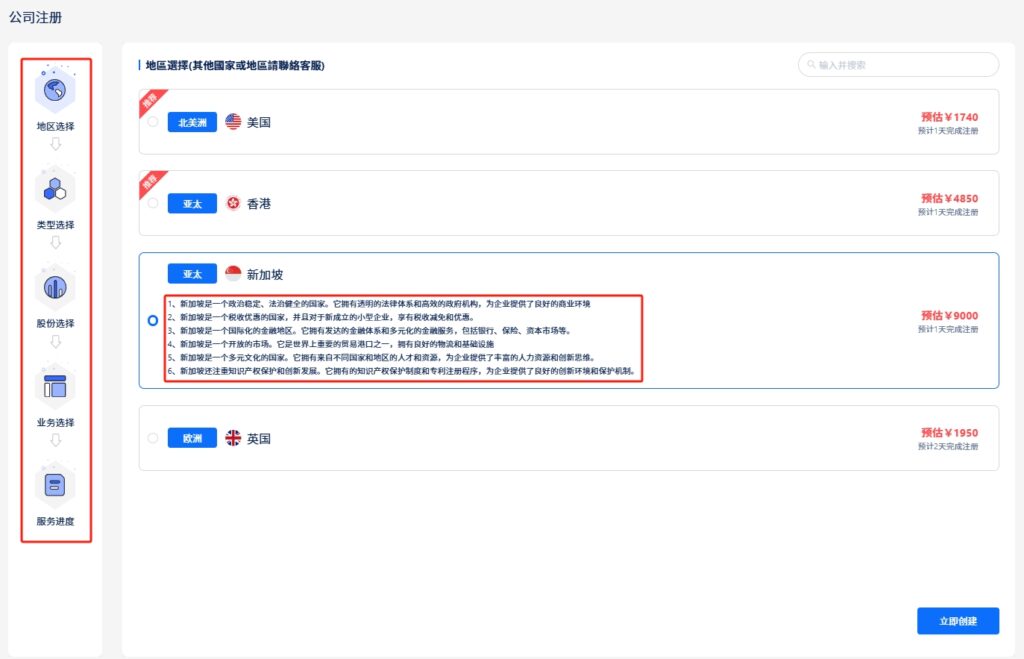Image resolution: width=1024 pixels, height=659 pixels.
Task: Click the 预估¥1950 price
Action: tap(950, 432)
